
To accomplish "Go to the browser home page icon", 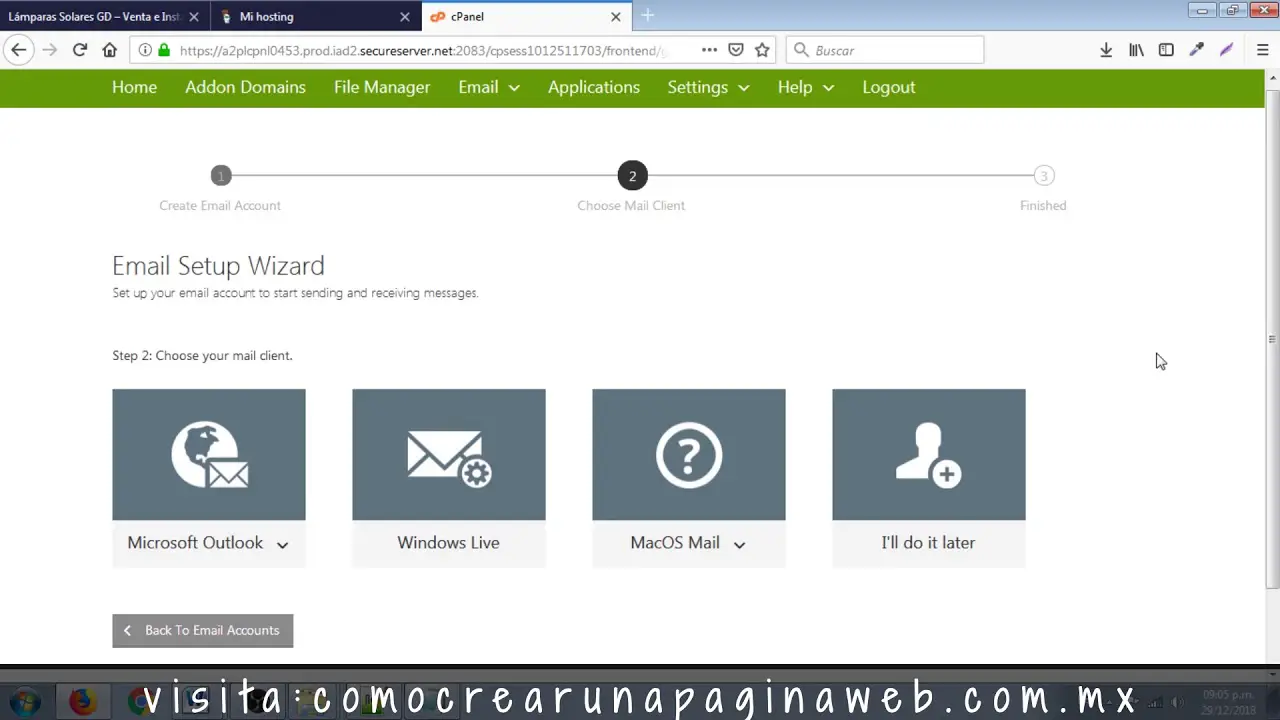I will point(109,50).
